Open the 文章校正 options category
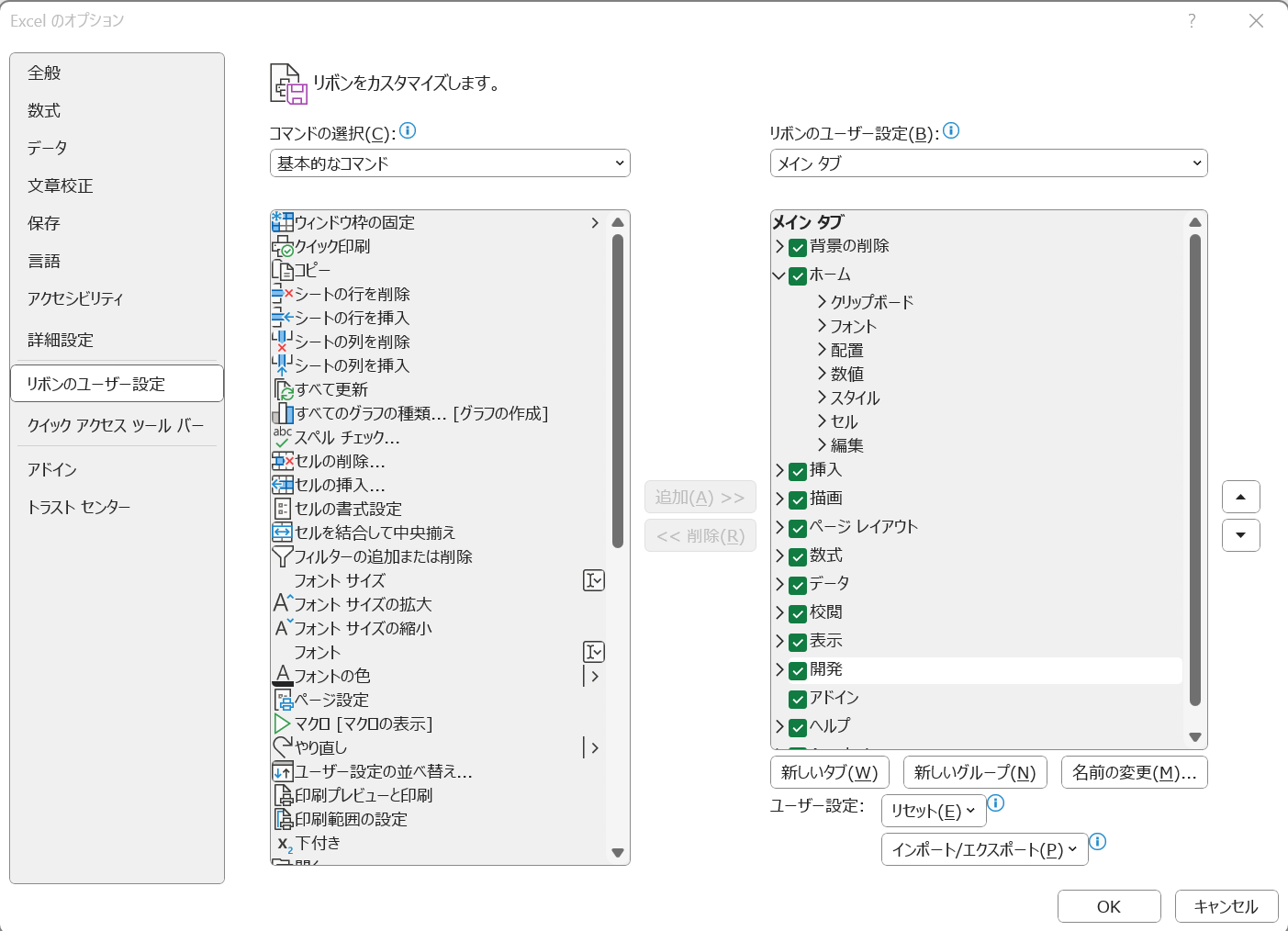The width and height of the screenshot is (1288, 931). tap(117, 185)
